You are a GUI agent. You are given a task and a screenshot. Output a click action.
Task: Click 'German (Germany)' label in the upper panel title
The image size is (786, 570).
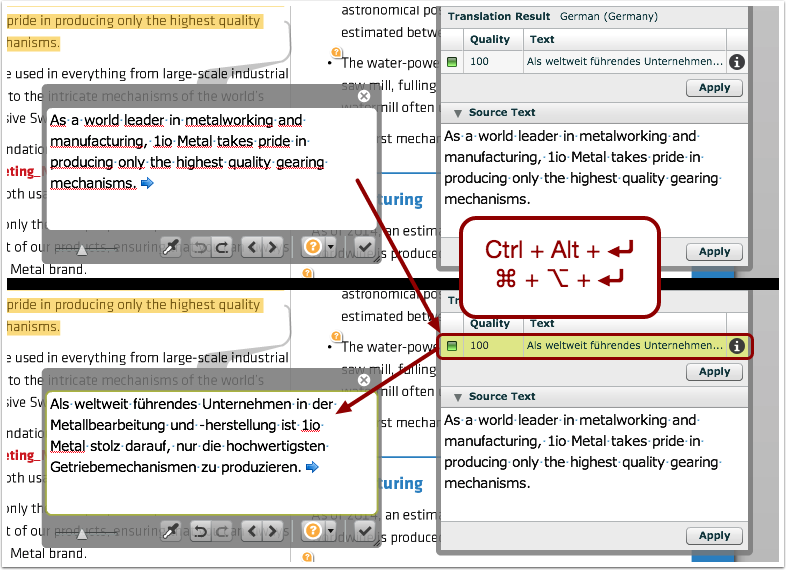(x=609, y=17)
